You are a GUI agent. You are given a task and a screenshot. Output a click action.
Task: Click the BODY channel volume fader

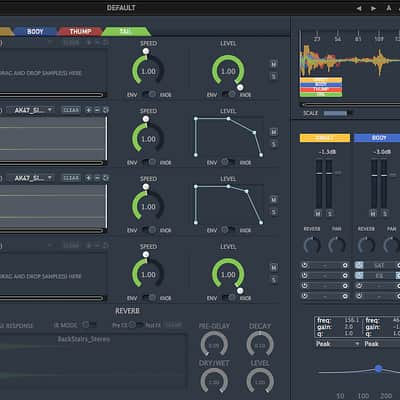coord(379,184)
